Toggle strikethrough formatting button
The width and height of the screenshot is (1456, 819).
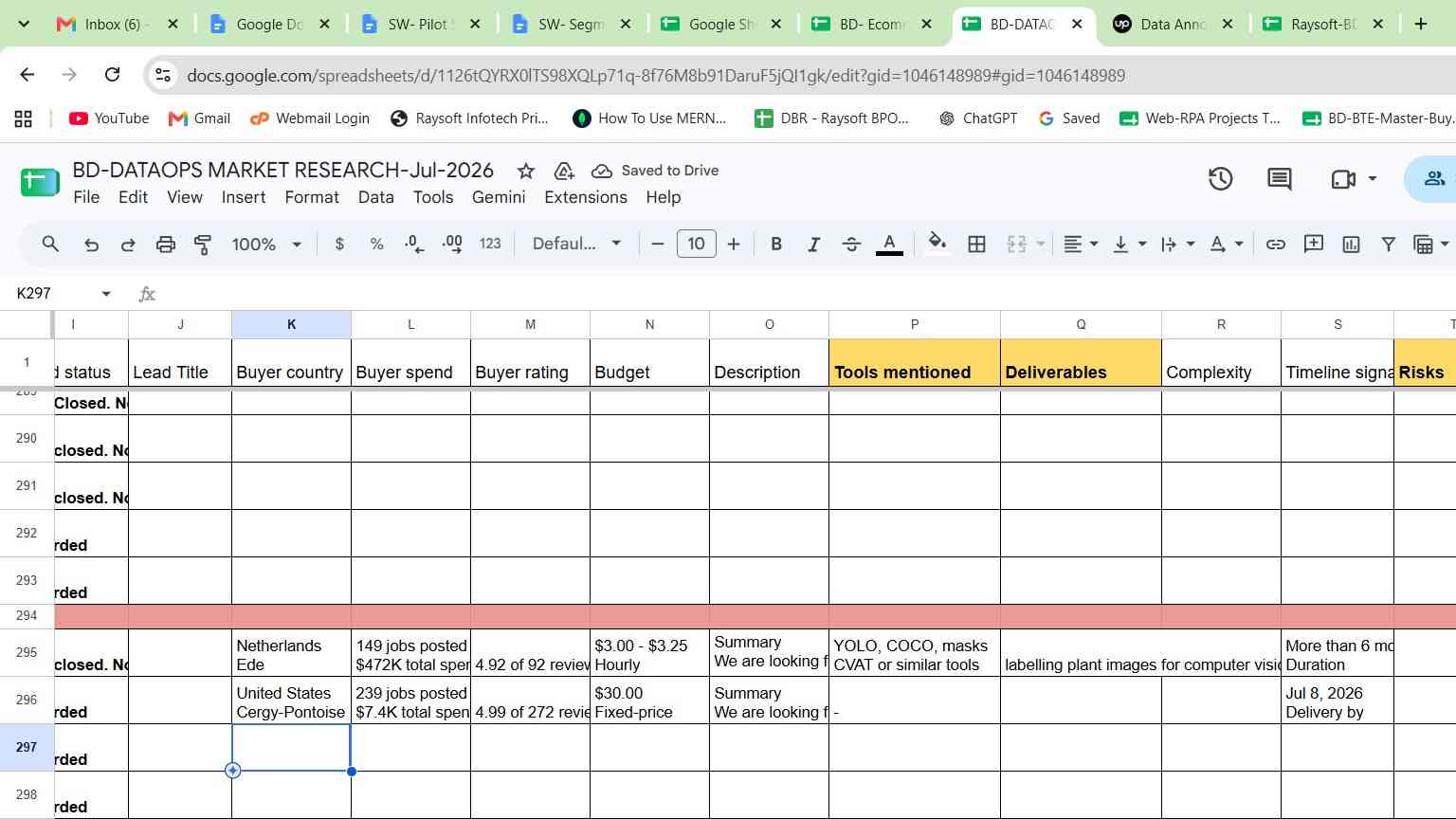click(x=851, y=245)
